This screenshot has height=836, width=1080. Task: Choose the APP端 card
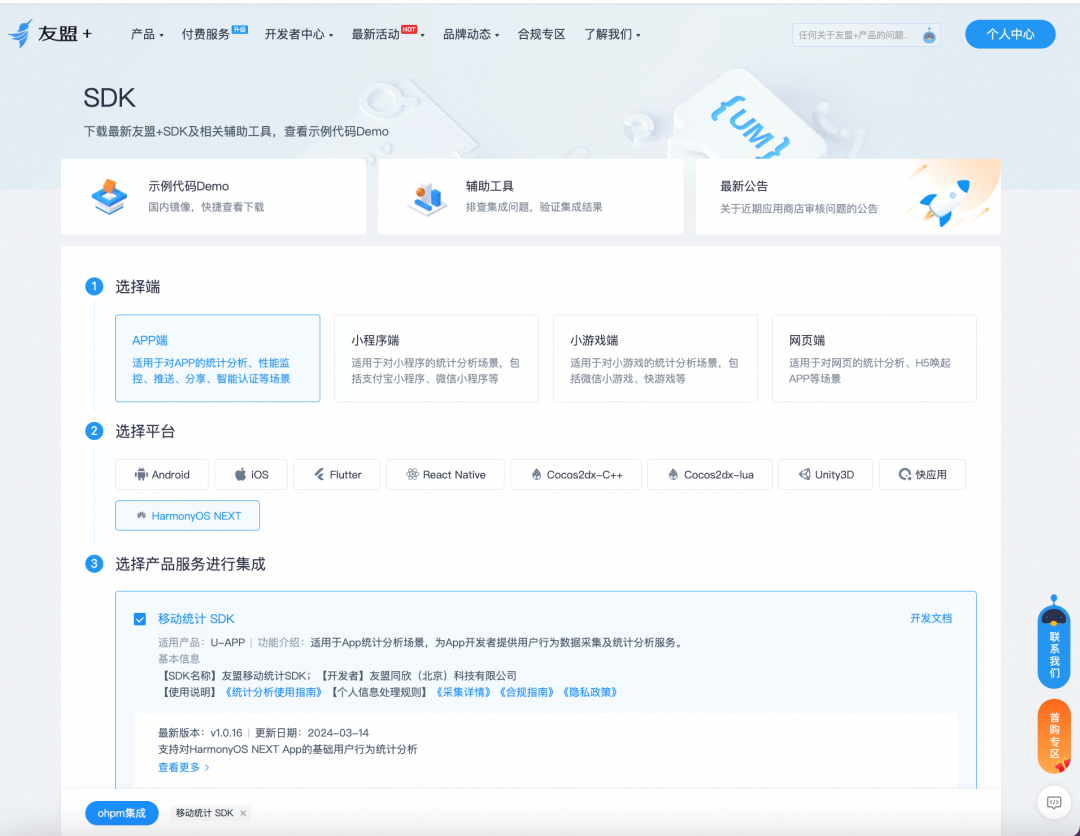coord(218,358)
